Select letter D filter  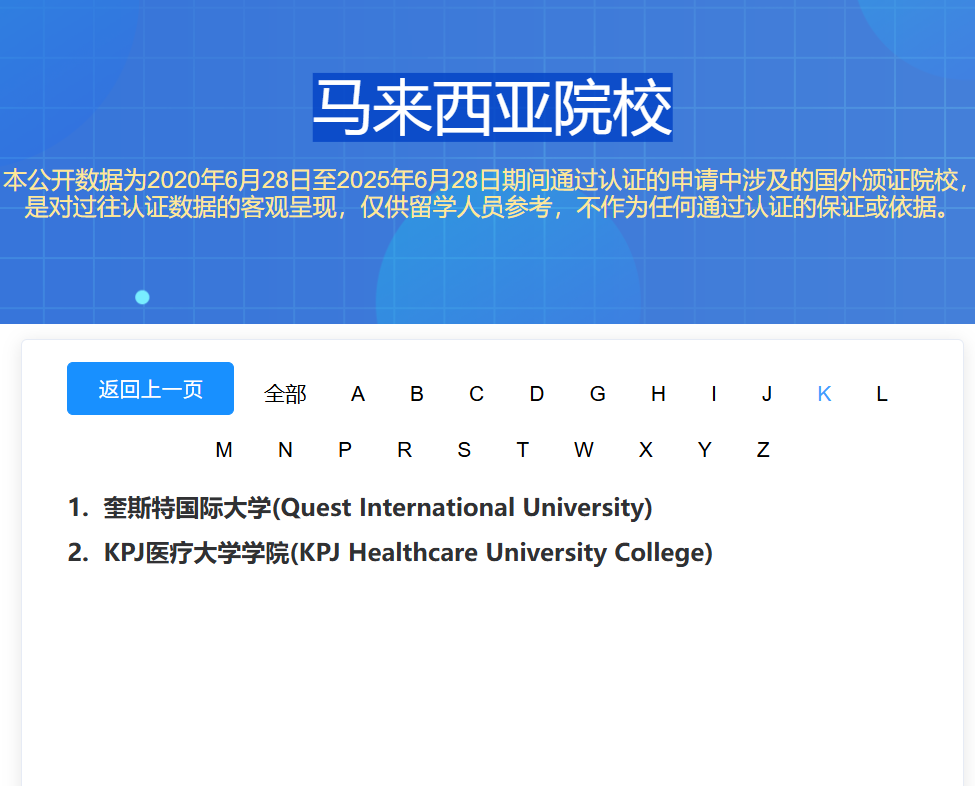[536, 394]
